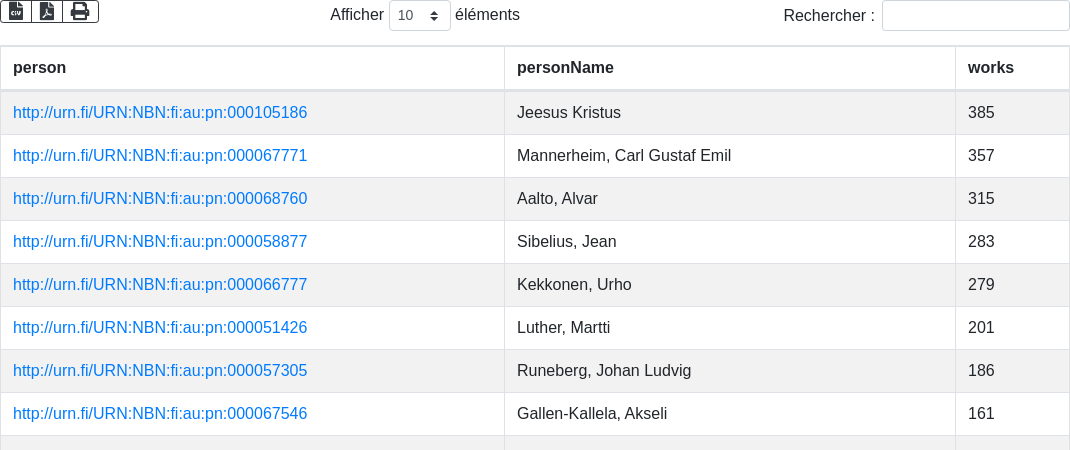Open the Runeberg, Johan Ludvig URN link
This screenshot has height=450, width=1070.
pos(160,371)
